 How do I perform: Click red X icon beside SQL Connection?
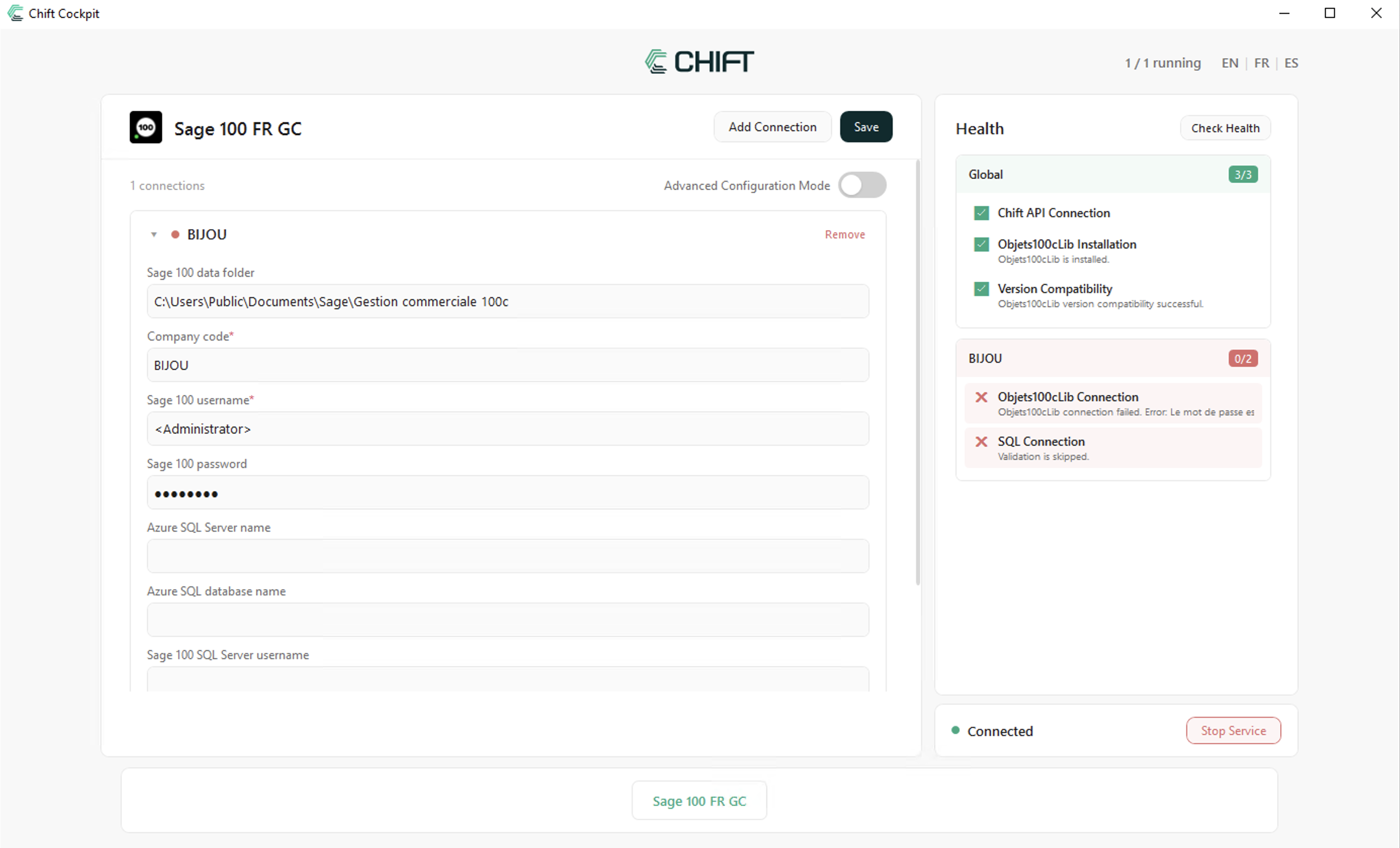981,441
